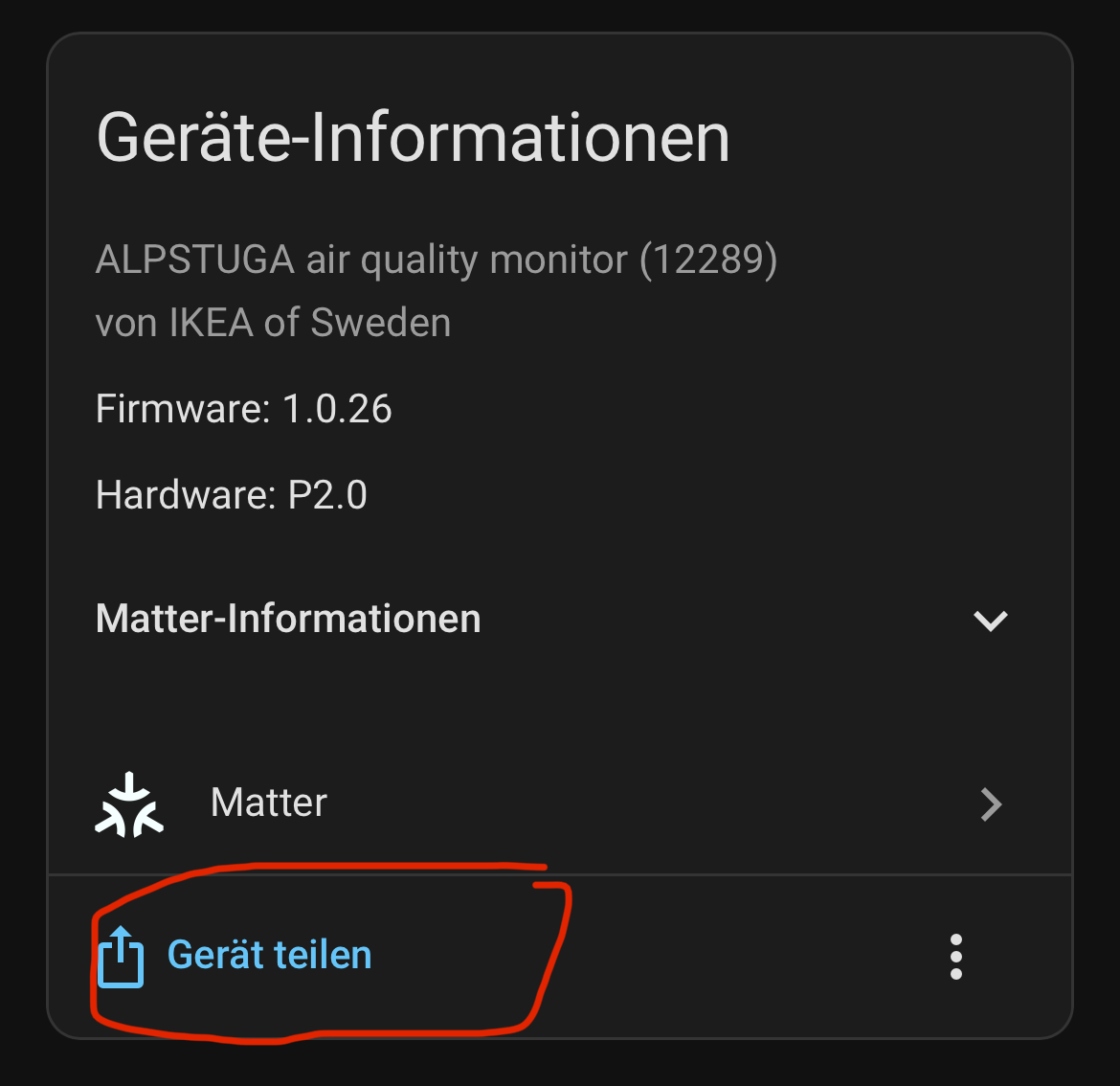Screen dimensions: 1120x1086
Task: Open the three-dot overflow menu
Action: click(x=955, y=957)
